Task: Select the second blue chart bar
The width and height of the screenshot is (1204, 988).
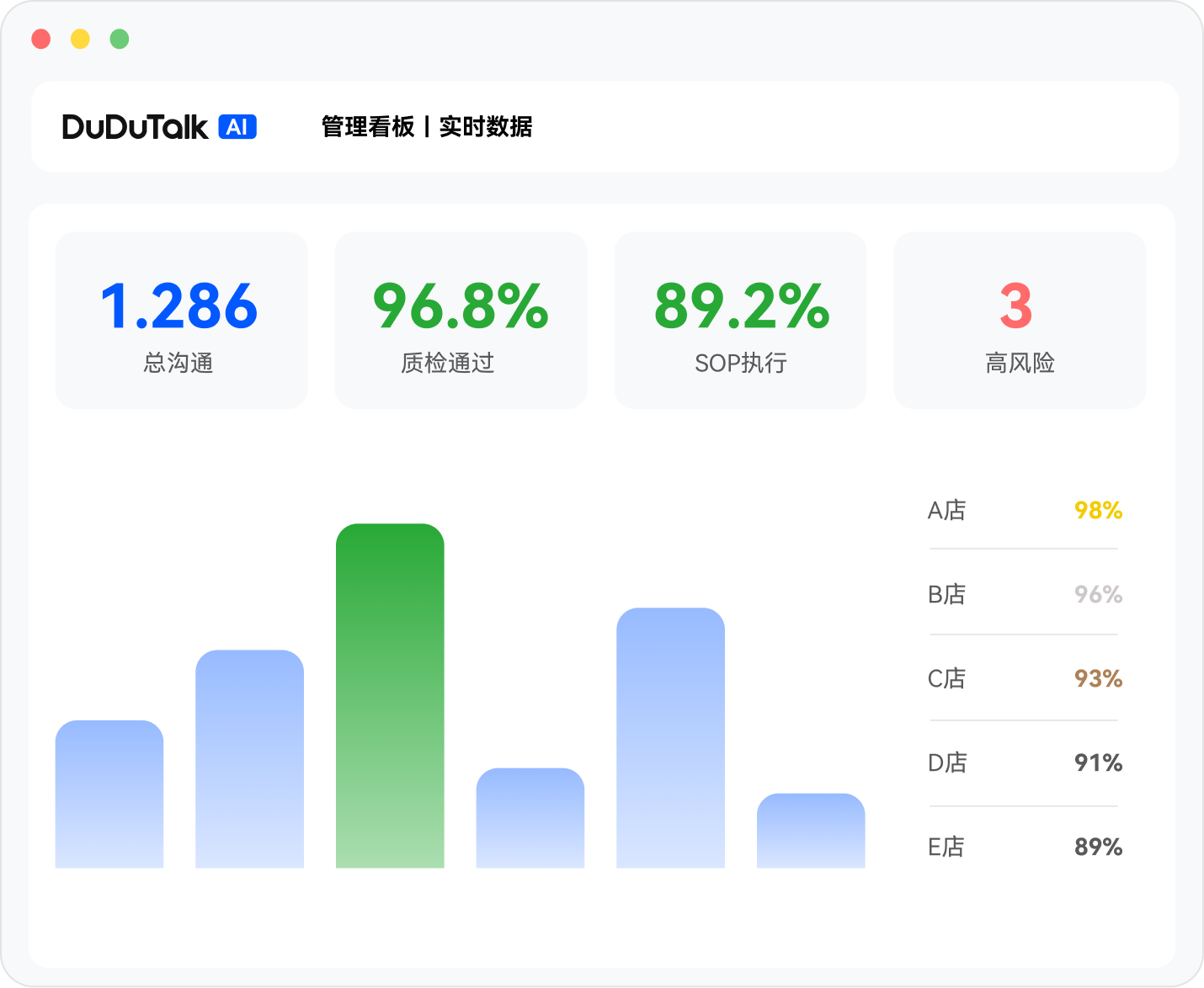Action: tap(249, 759)
